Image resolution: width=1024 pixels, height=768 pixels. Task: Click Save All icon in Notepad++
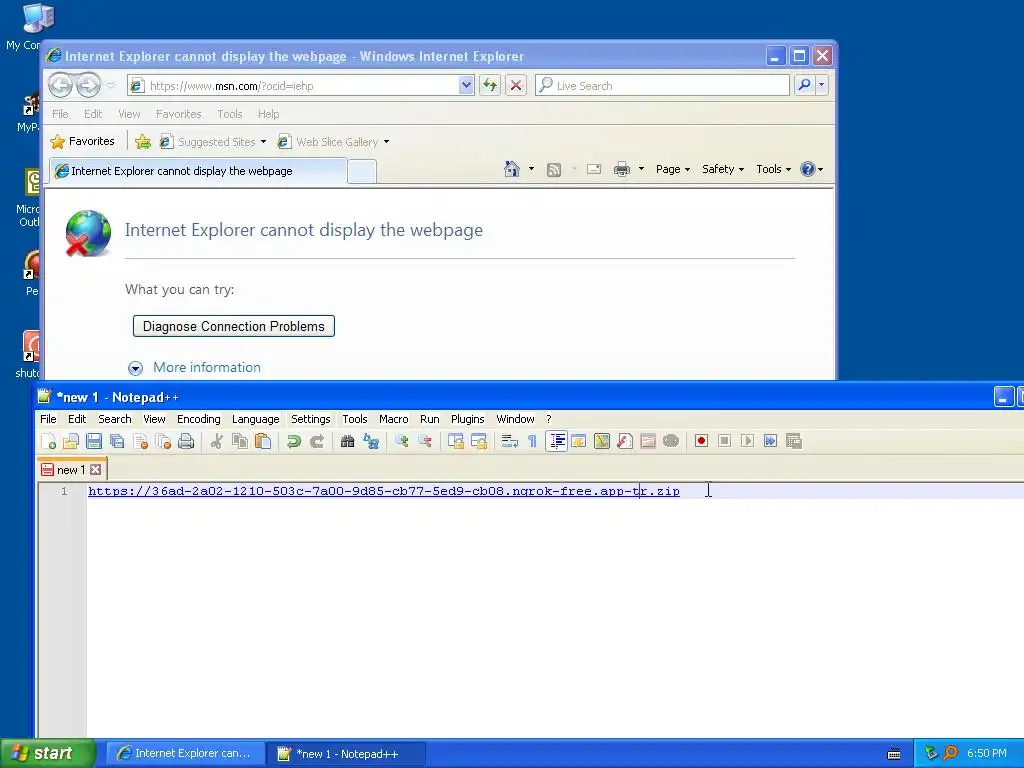118,441
